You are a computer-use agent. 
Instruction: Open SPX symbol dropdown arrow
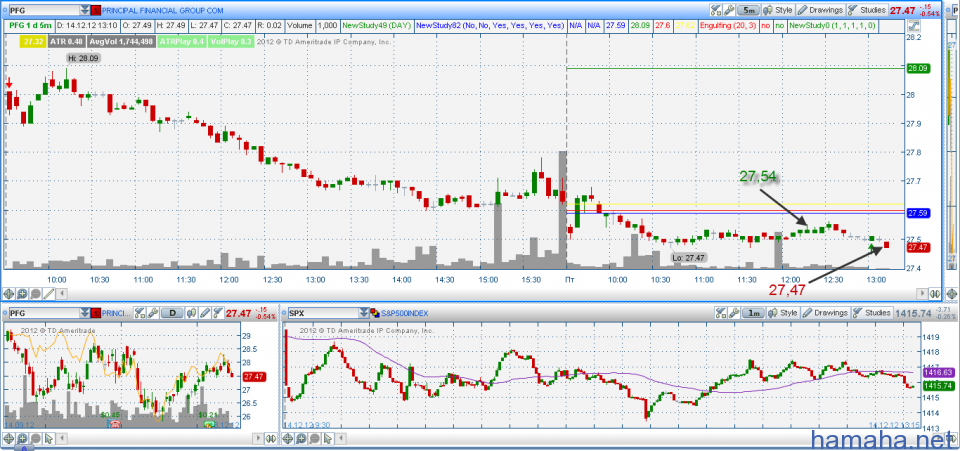tap(364, 313)
